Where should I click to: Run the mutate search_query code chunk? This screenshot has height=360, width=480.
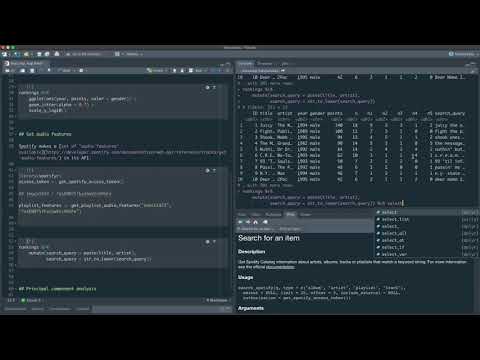pyautogui.click(x=214, y=242)
